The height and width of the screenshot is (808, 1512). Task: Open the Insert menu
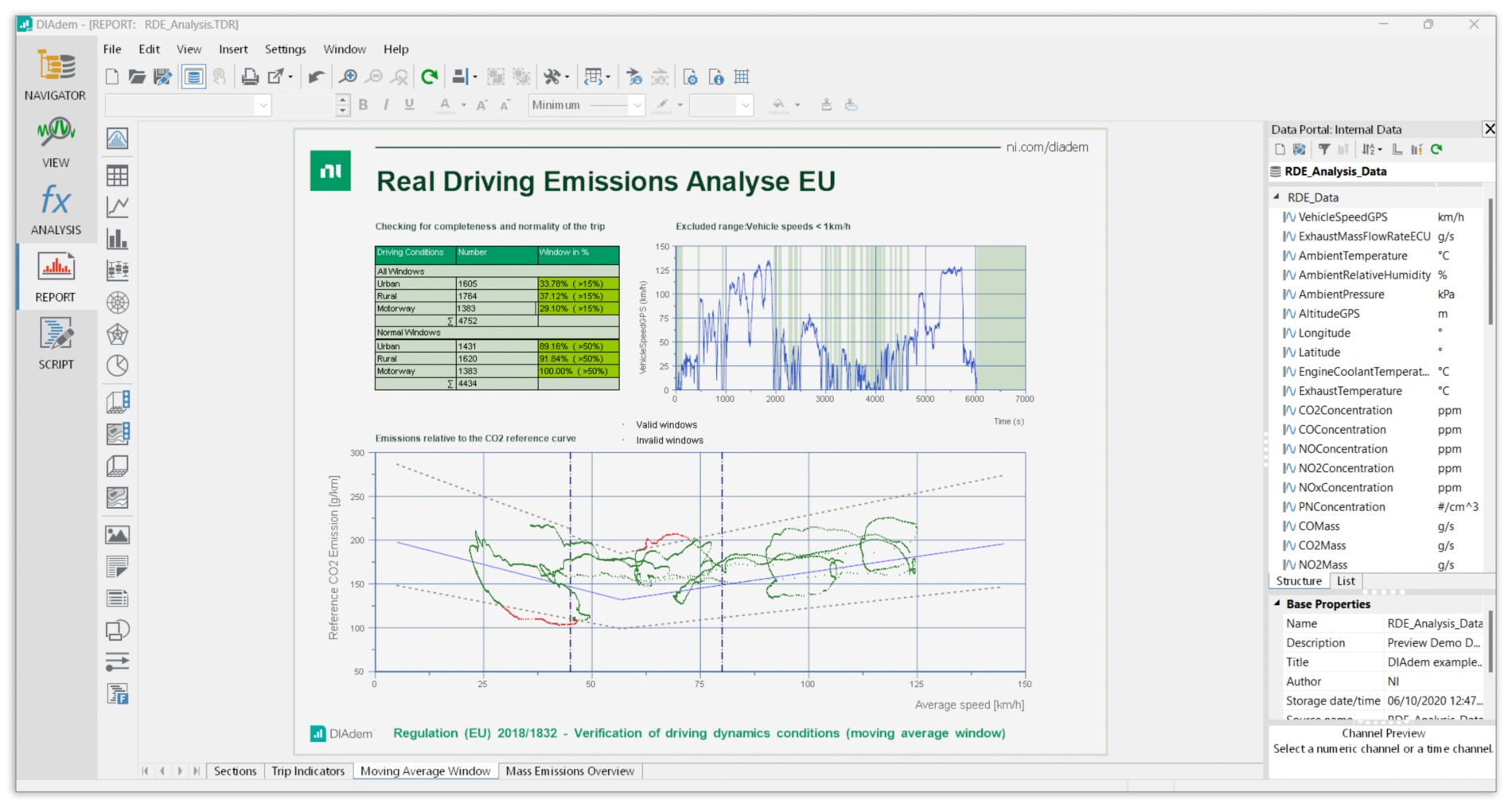pos(233,49)
